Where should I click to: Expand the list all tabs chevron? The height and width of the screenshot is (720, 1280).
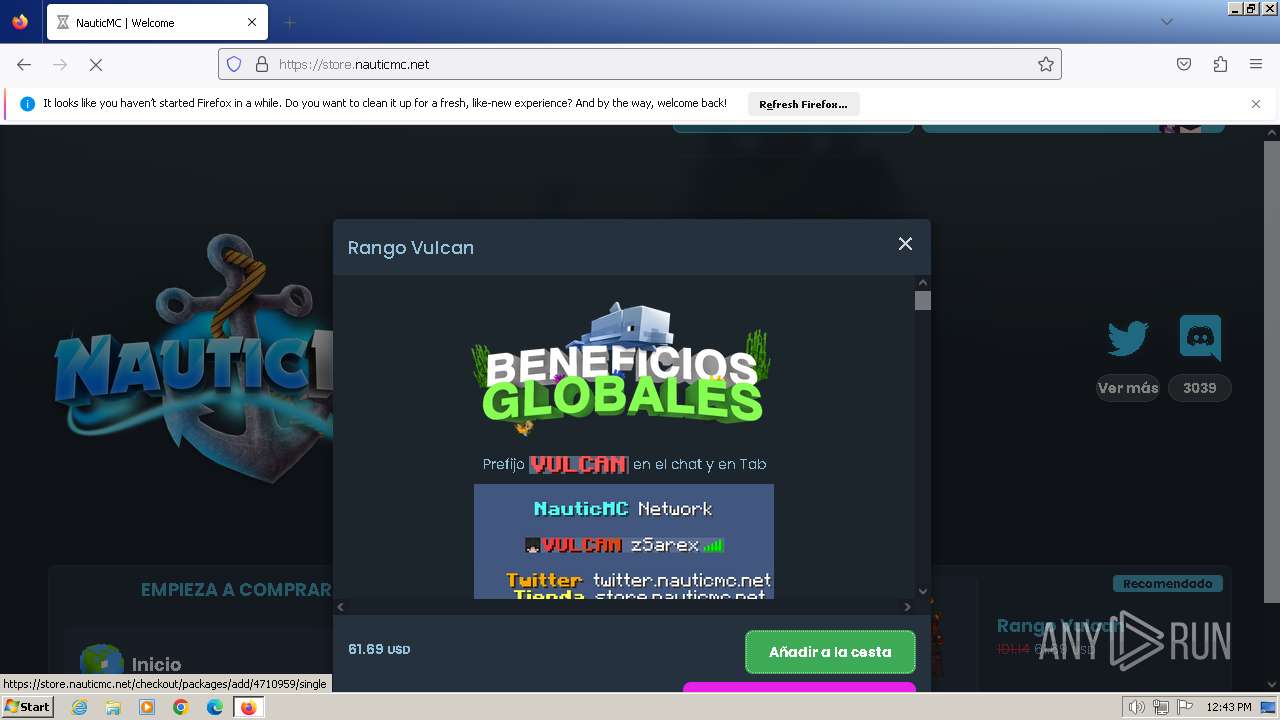tap(1166, 22)
